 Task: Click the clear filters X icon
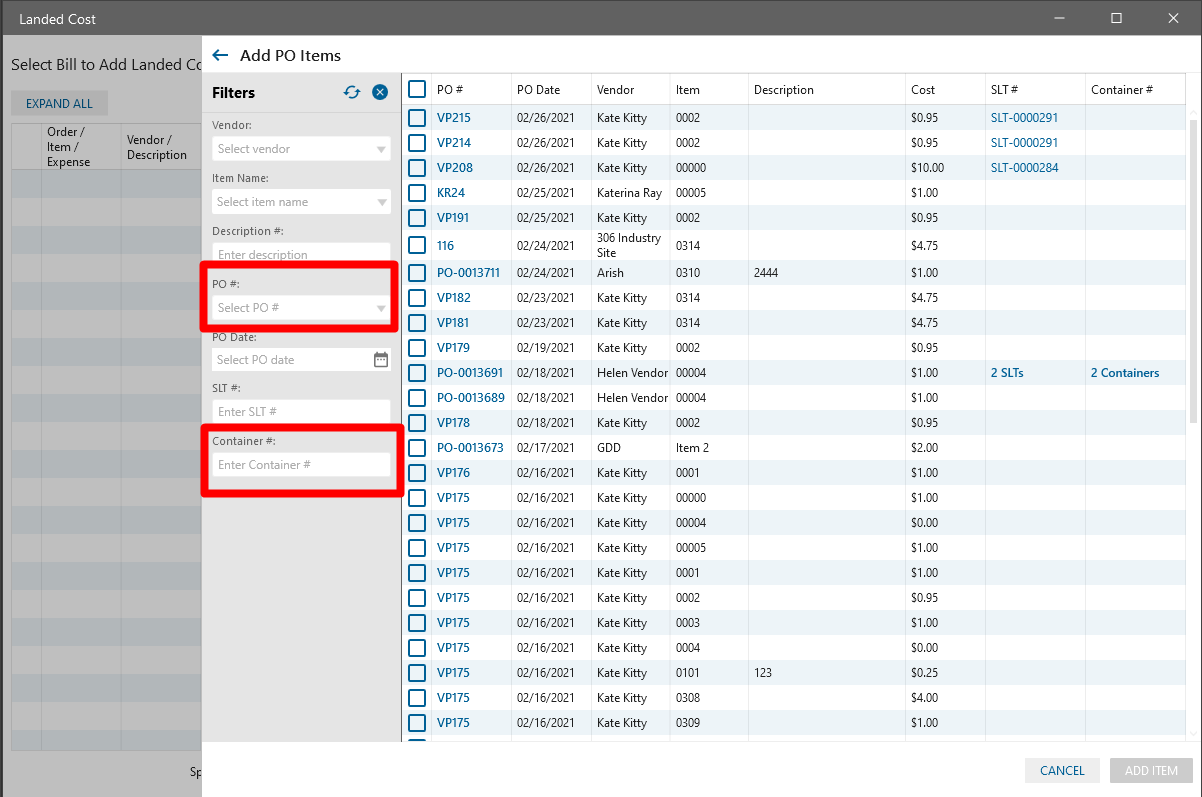point(380,92)
